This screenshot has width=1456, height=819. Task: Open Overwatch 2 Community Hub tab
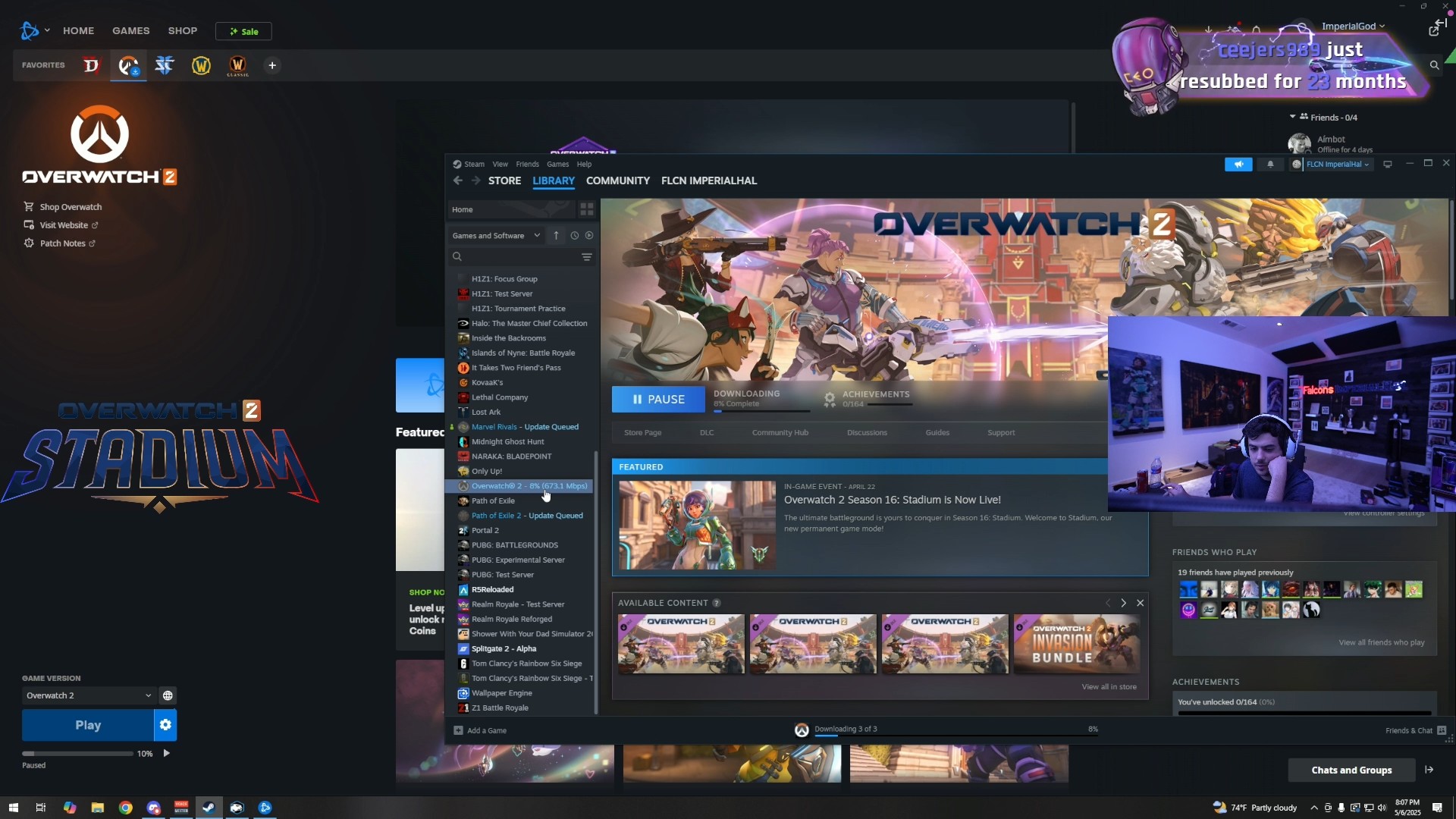(x=780, y=432)
